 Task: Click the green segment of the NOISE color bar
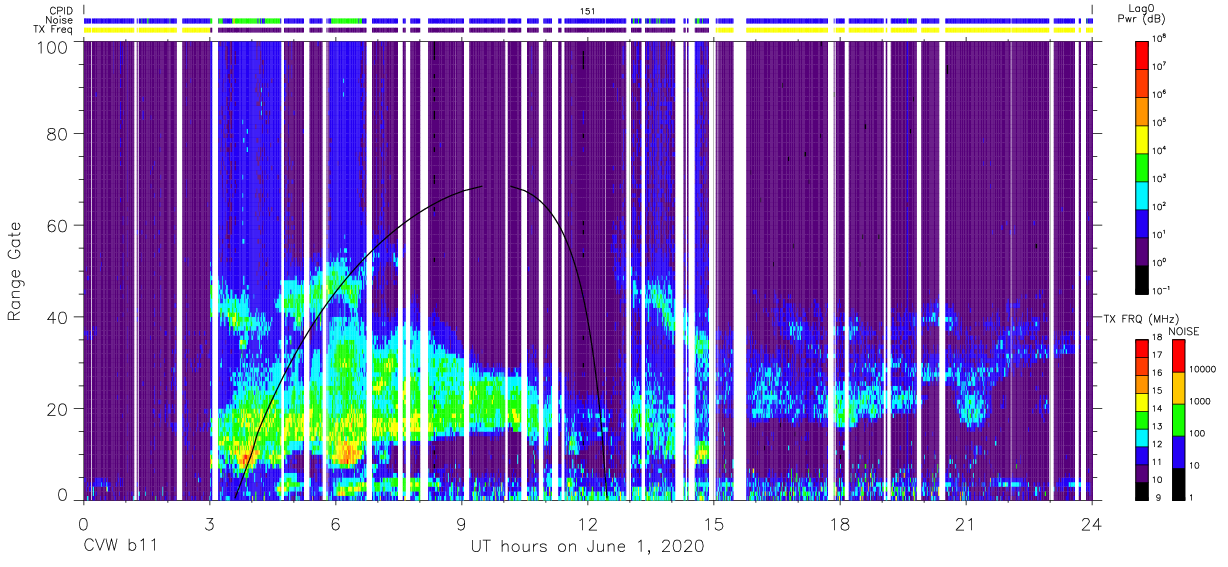[1179, 419]
